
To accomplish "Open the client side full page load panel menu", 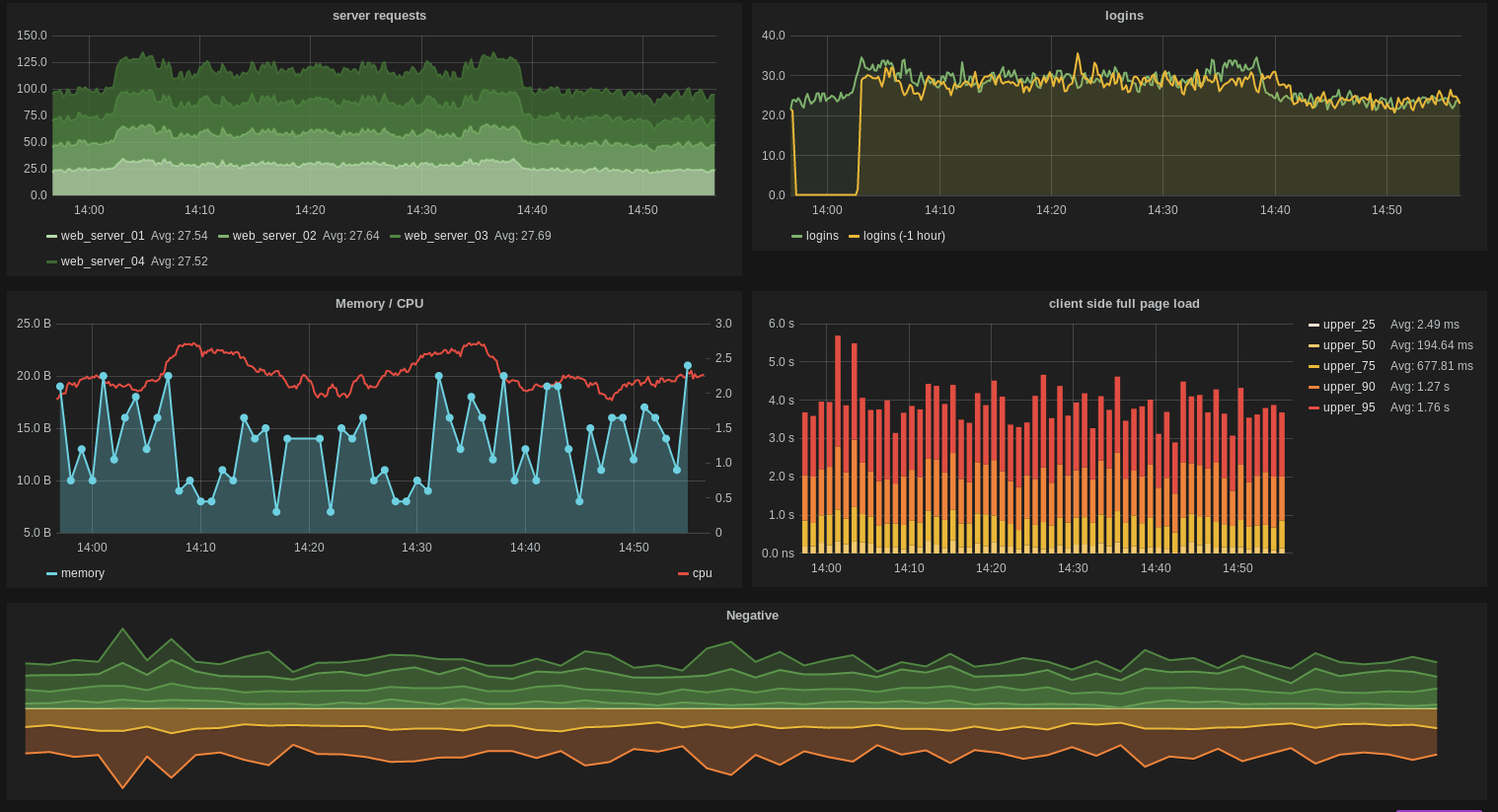I will (1124, 303).
